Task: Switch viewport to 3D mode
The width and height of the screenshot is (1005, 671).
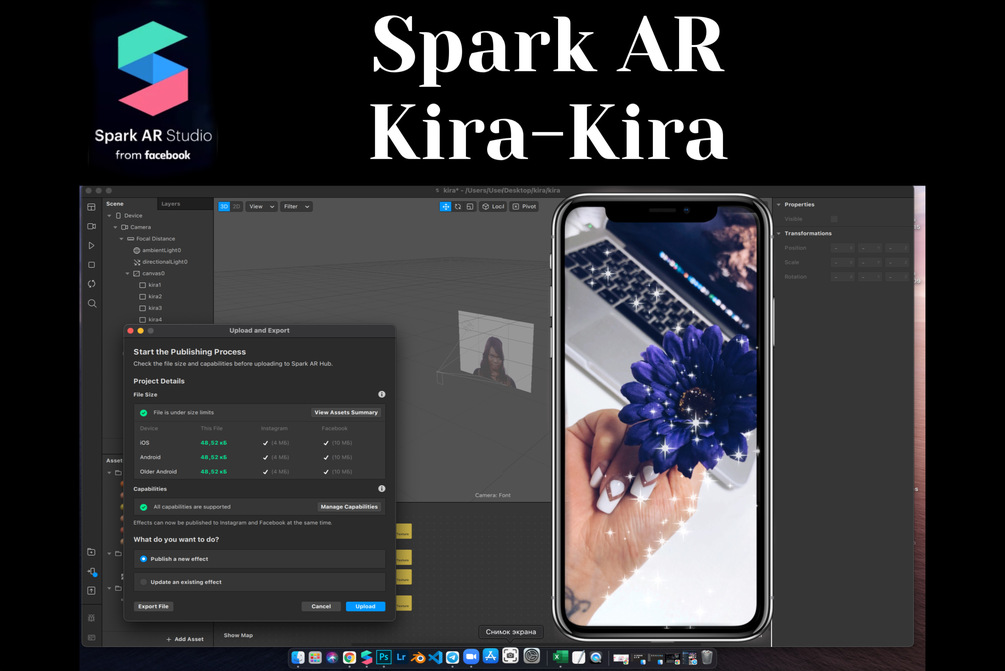Action: 224,206
